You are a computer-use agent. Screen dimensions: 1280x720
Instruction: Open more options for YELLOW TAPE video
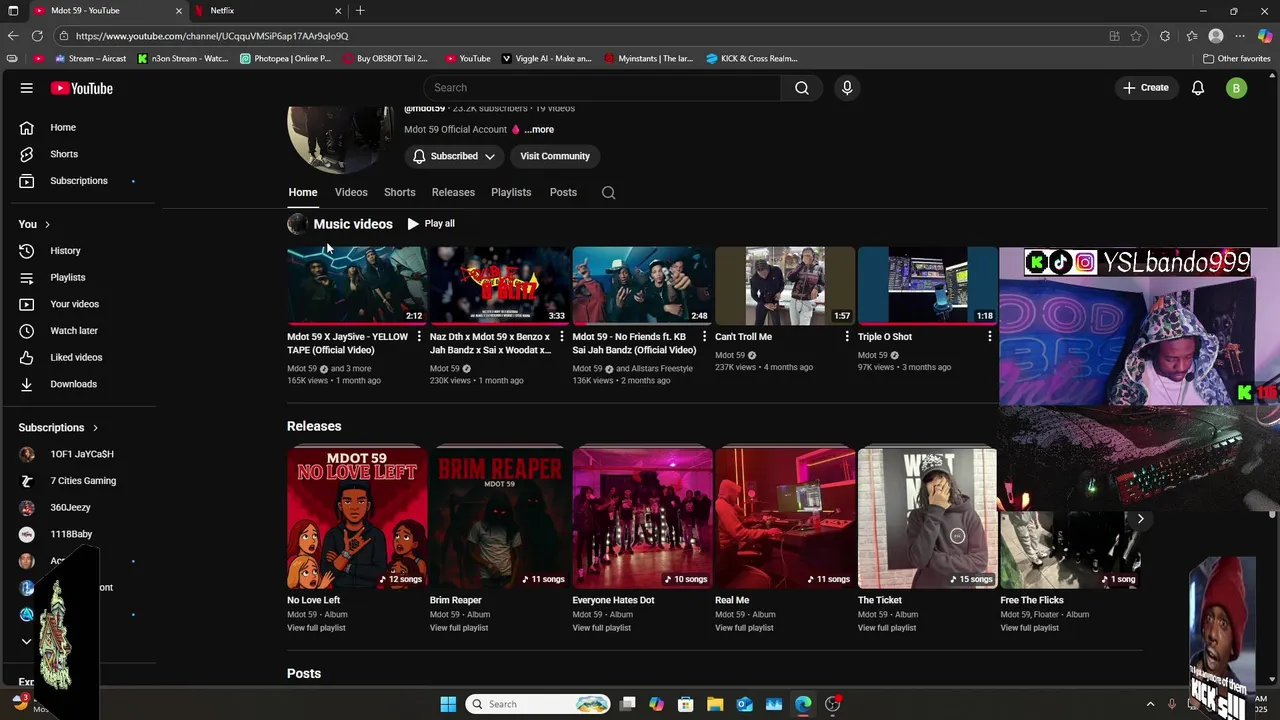(x=419, y=337)
